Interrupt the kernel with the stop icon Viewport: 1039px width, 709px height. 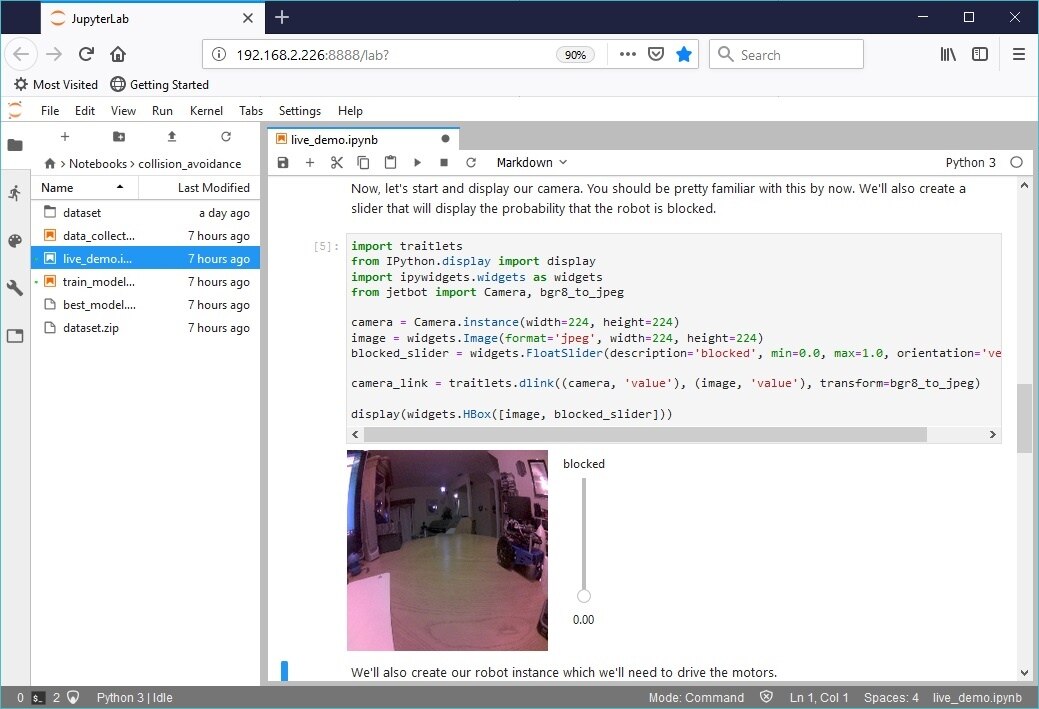(x=444, y=162)
